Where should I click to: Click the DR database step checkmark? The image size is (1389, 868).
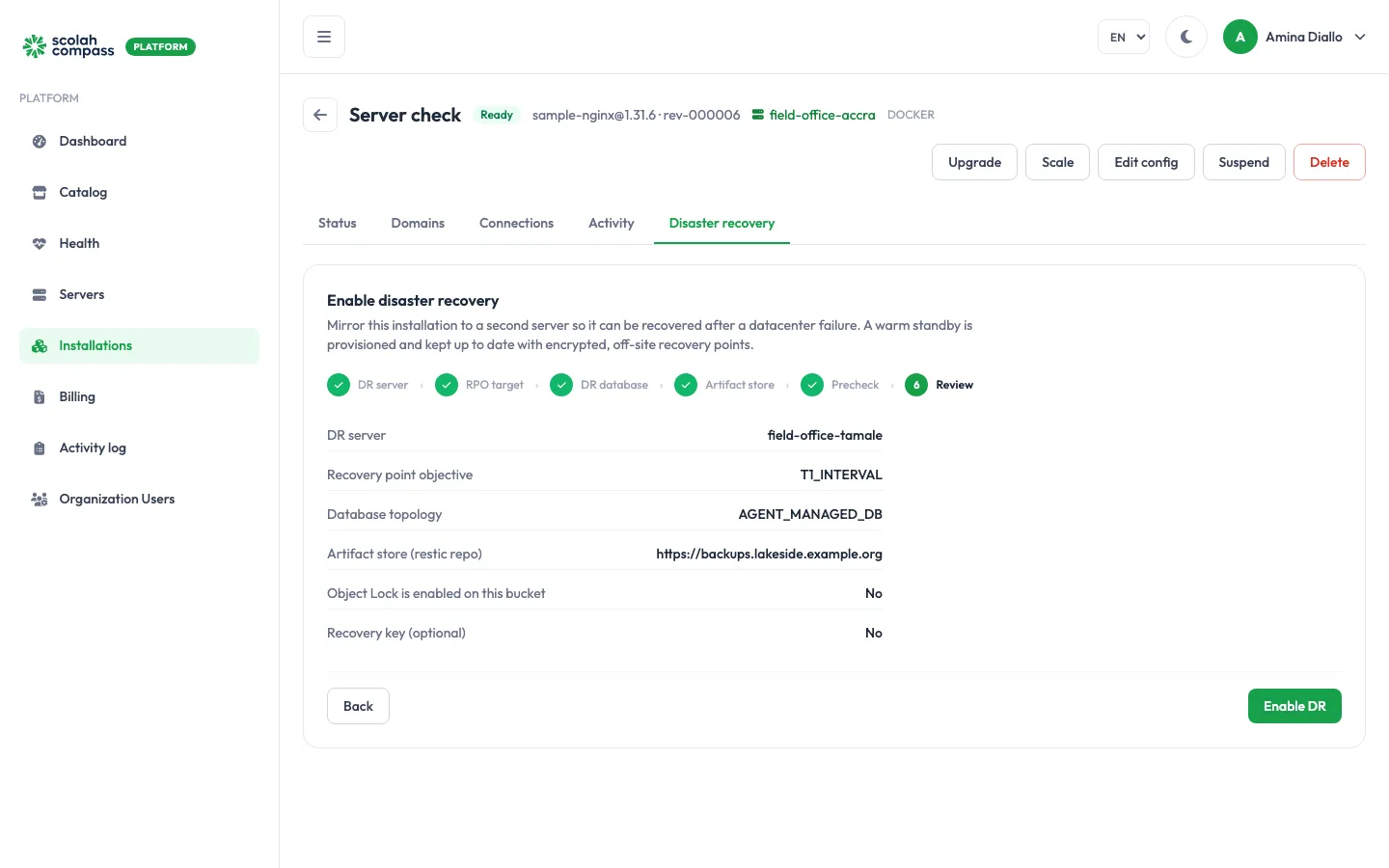pyautogui.click(x=561, y=385)
